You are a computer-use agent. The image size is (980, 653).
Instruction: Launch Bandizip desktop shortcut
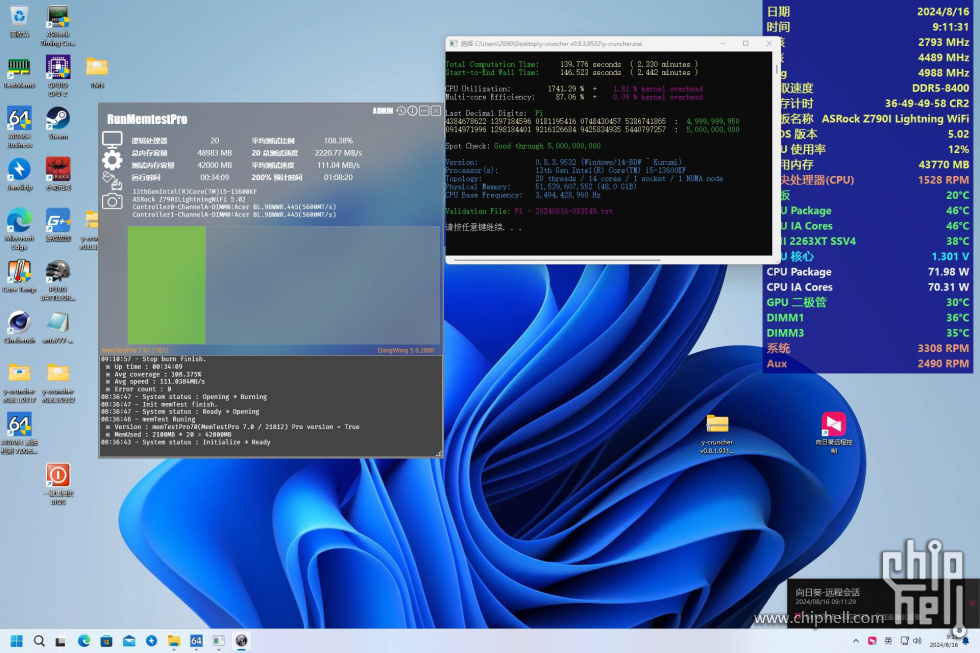pyautogui.click(x=19, y=174)
